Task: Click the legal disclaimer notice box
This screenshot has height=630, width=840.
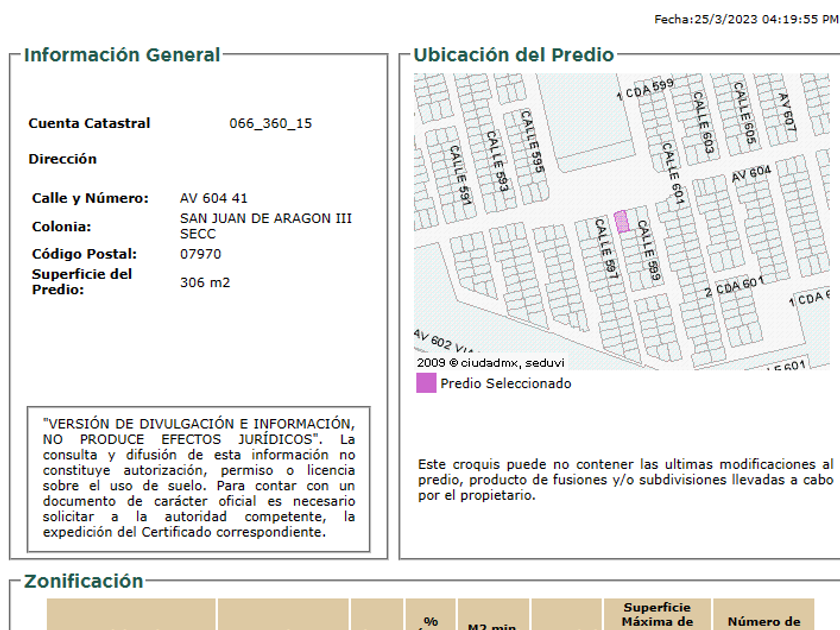Action: click(x=198, y=478)
